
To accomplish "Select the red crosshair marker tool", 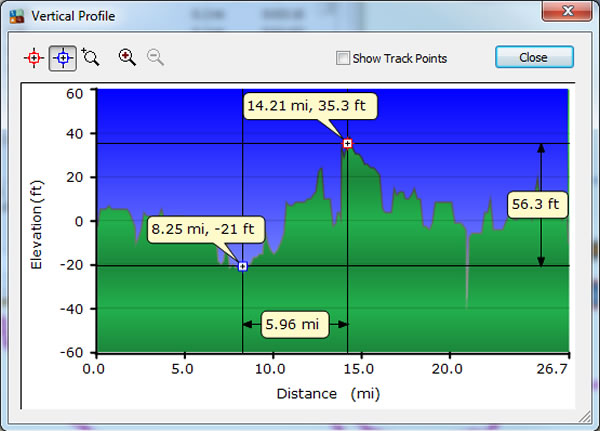I will click(34, 58).
